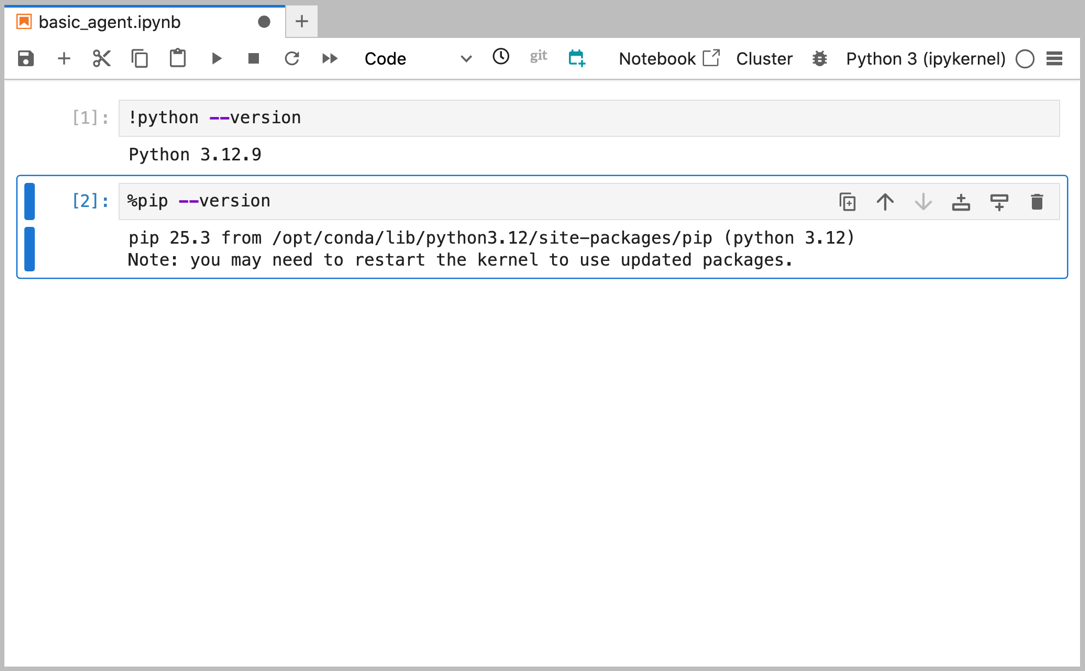Restart the kernel with the circular arrow

coord(292,59)
